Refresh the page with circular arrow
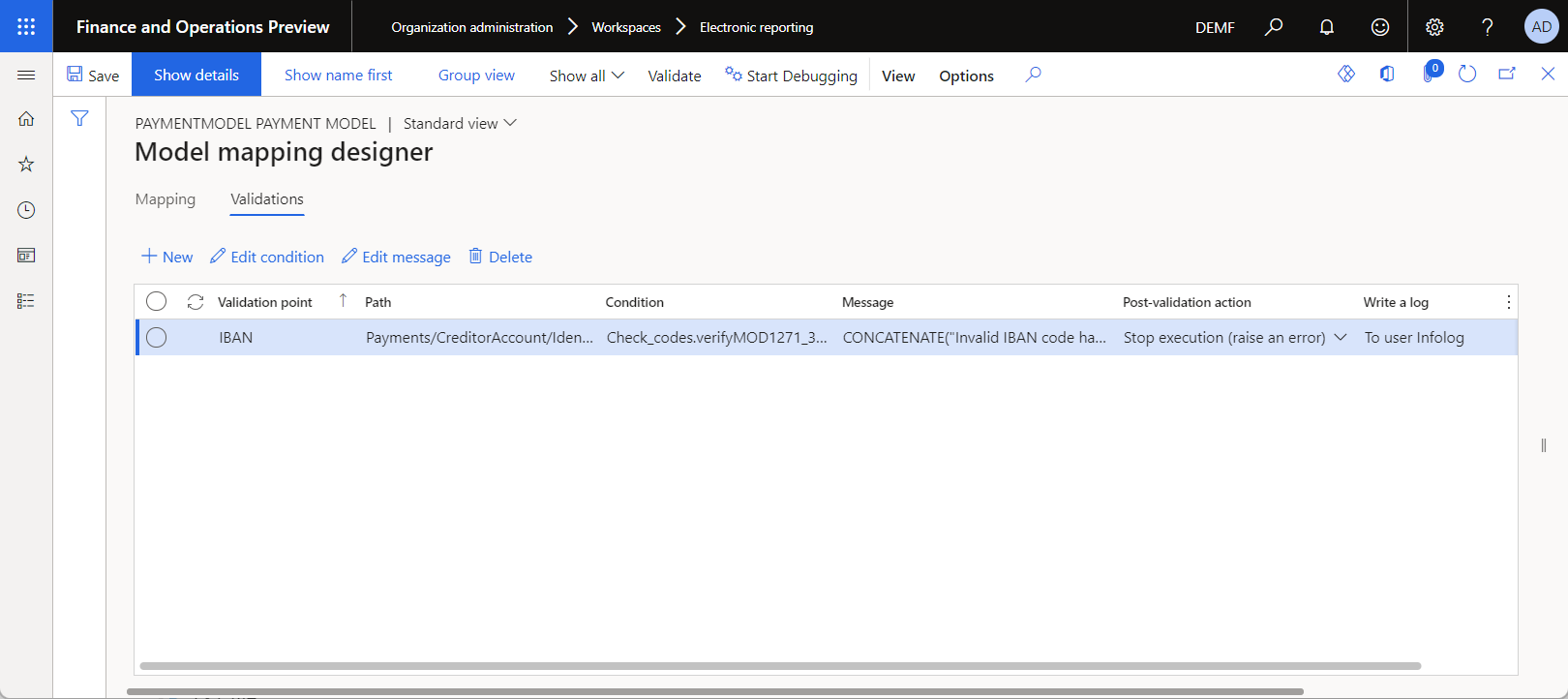 coord(1467,74)
